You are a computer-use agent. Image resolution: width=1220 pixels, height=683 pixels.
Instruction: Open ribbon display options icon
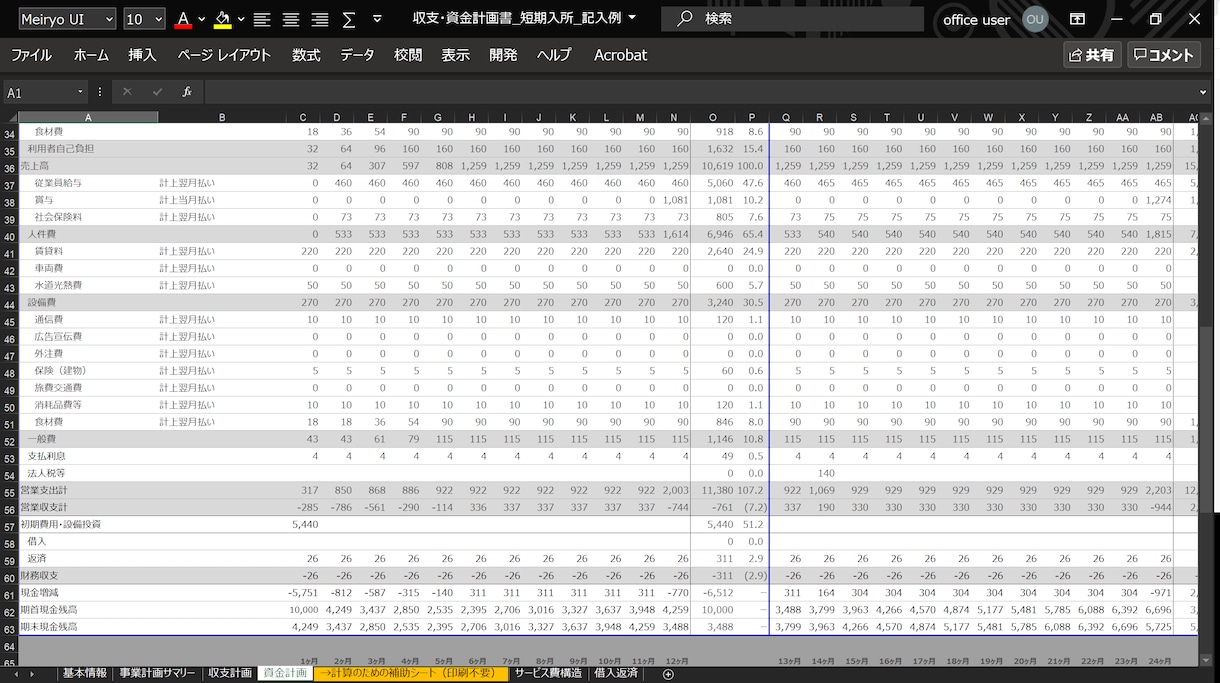[1077, 19]
